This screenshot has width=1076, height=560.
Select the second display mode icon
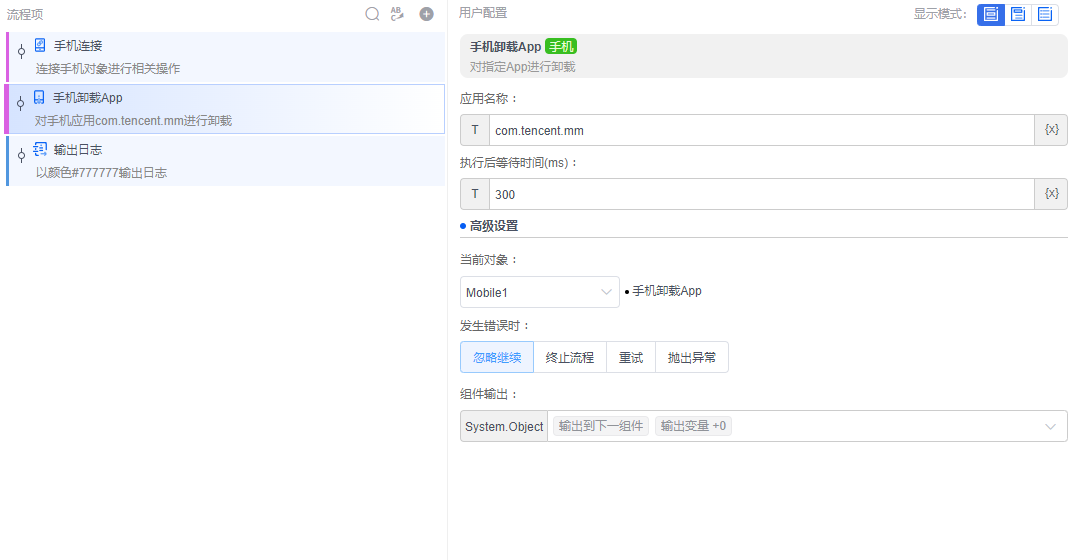1018,14
